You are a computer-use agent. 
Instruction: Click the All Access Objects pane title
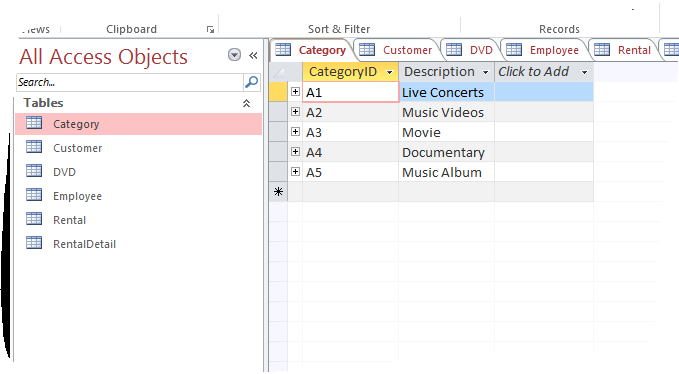coord(103,57)
